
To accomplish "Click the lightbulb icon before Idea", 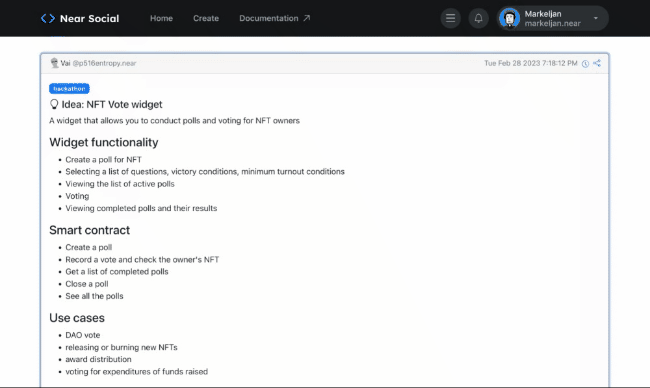I will coord(54,104).
